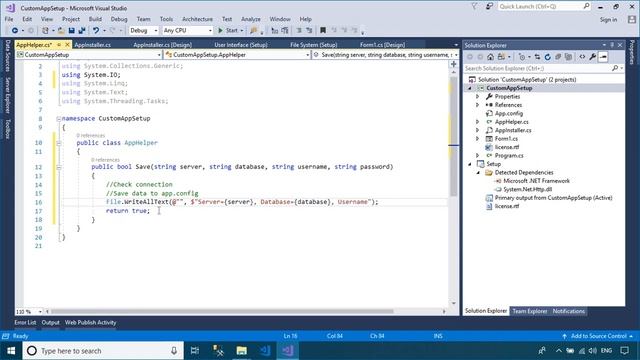Click the editor split window button
The width and height of the screenshot is (640, 360).
[453, 64]
